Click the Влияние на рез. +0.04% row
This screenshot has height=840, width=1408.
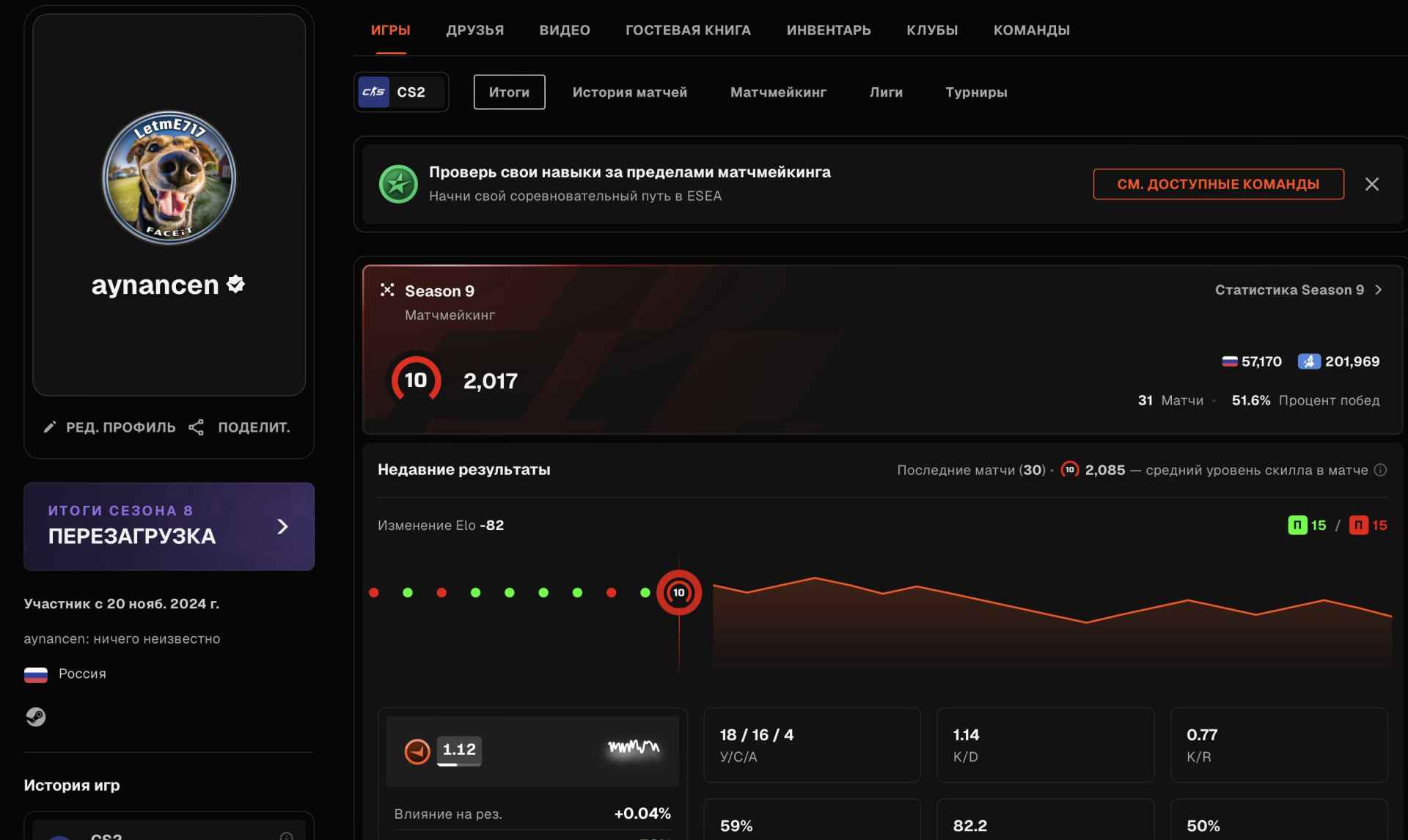click(x=532, y=814)
